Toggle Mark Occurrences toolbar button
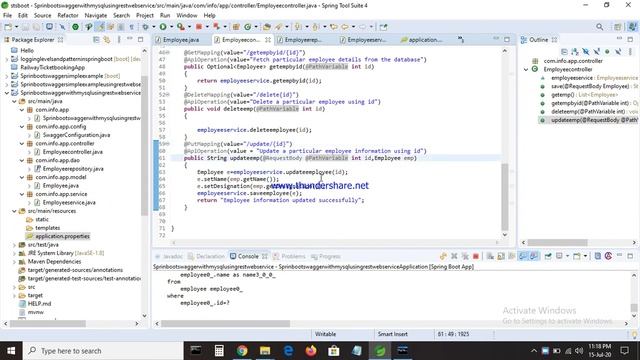Screen dimensions: 640x360 (x=99, y=27)
